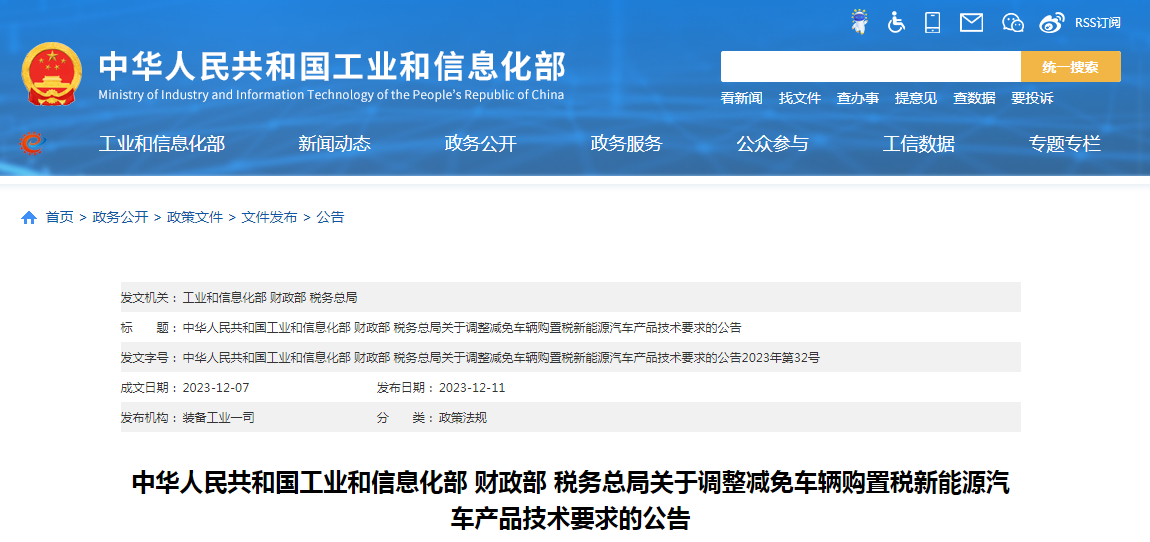Click the 找文件 quick link

799,98
